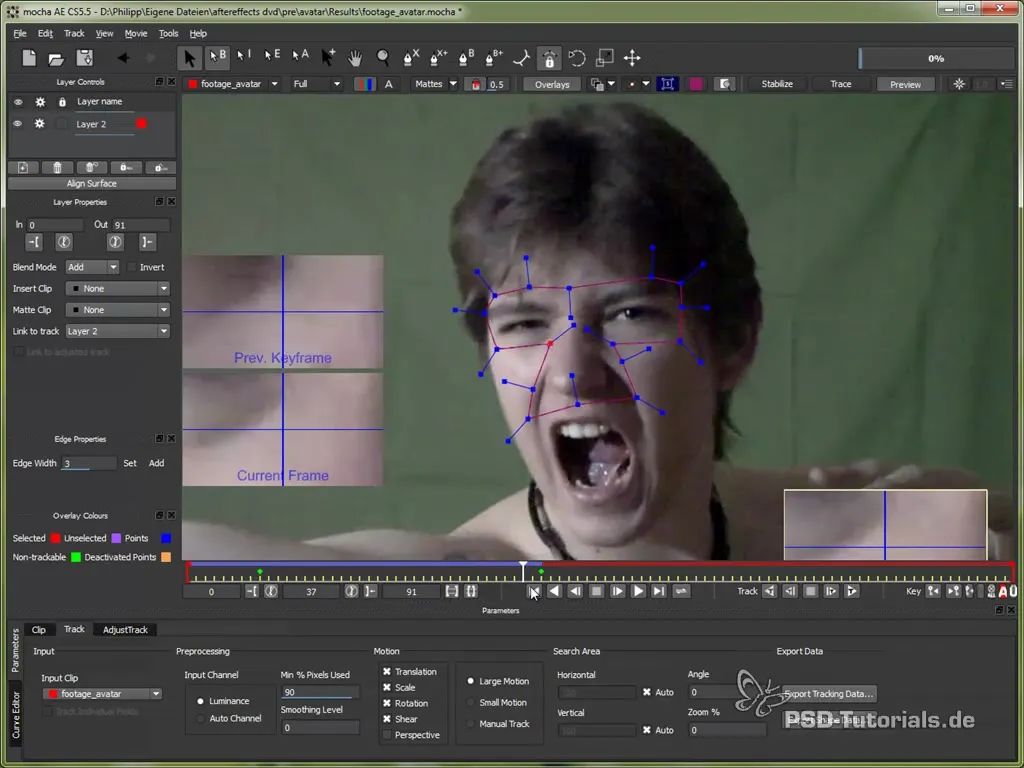The height and width of the screenshot is (768, 1024).
Task: Track forward with the Track arrow button
Action: pyautogui.click(x=851, y=592)
